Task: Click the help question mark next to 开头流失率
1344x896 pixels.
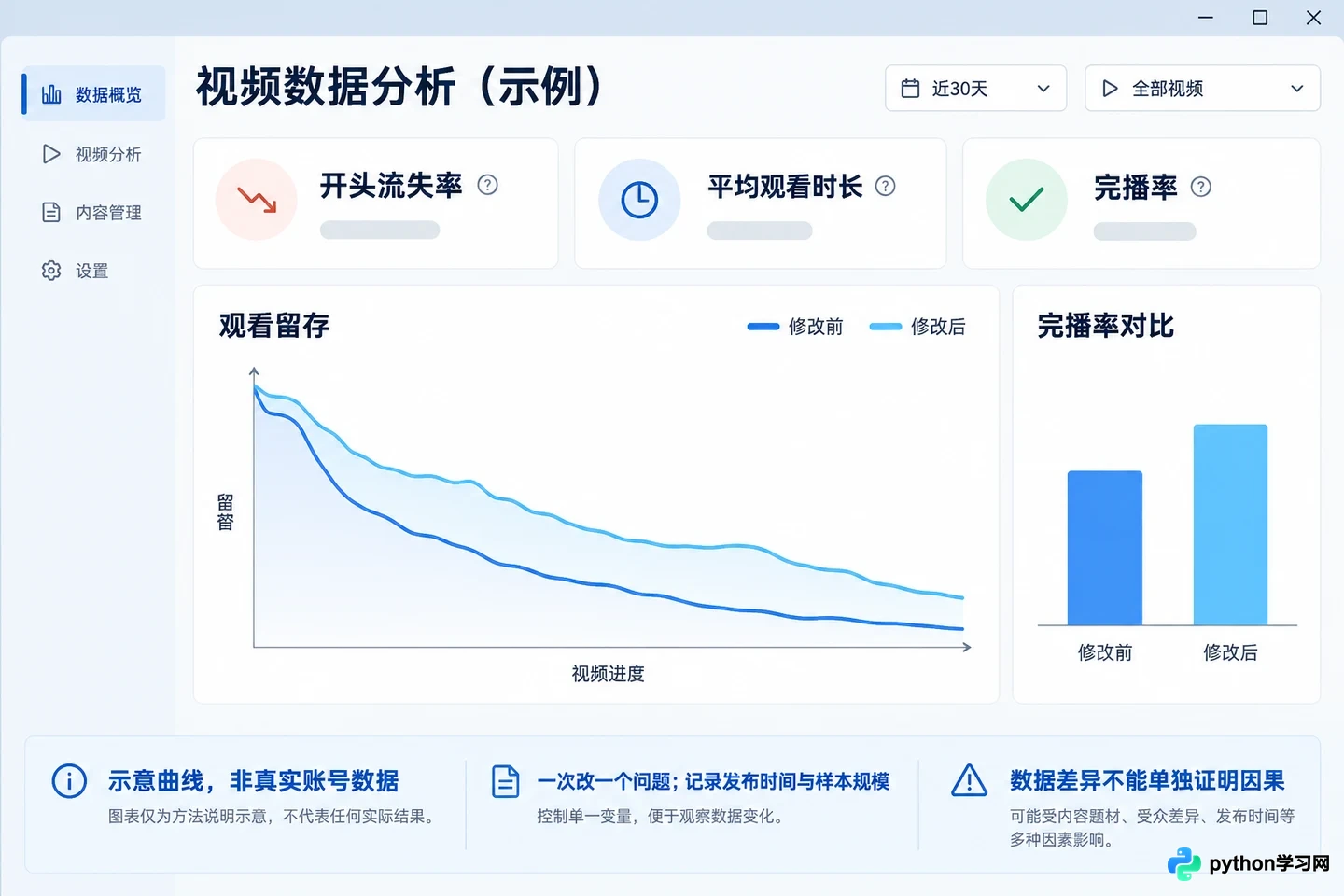Action: pos(487,185)
